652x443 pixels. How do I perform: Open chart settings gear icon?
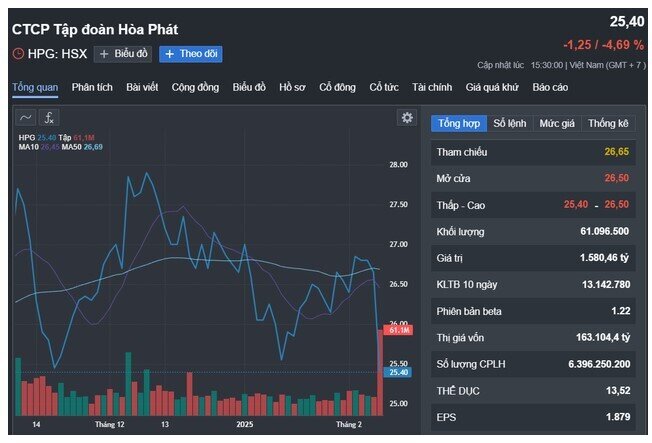407,118
